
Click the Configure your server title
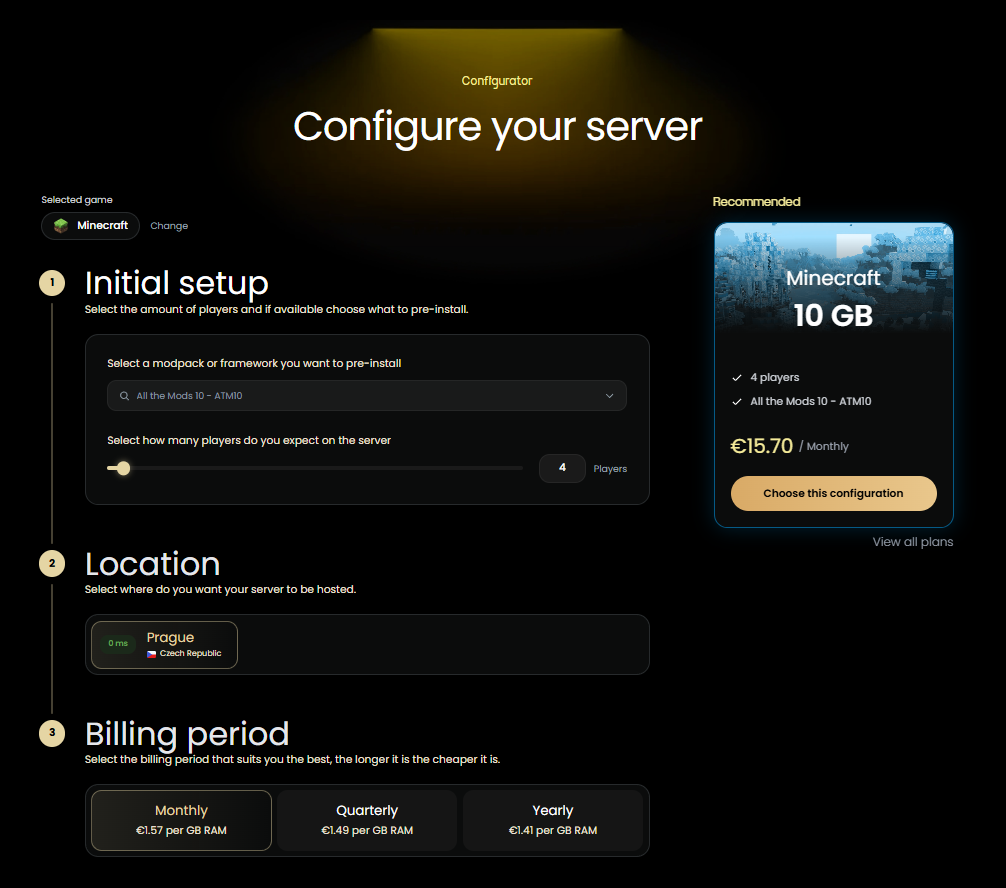(x=497, y=128)
